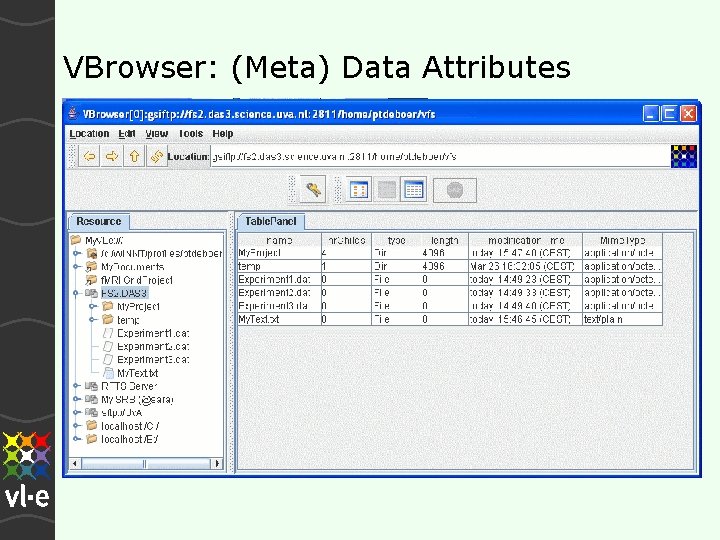720x540 pixels.
Task: Sort by the name column header
Action: point(279,240)
